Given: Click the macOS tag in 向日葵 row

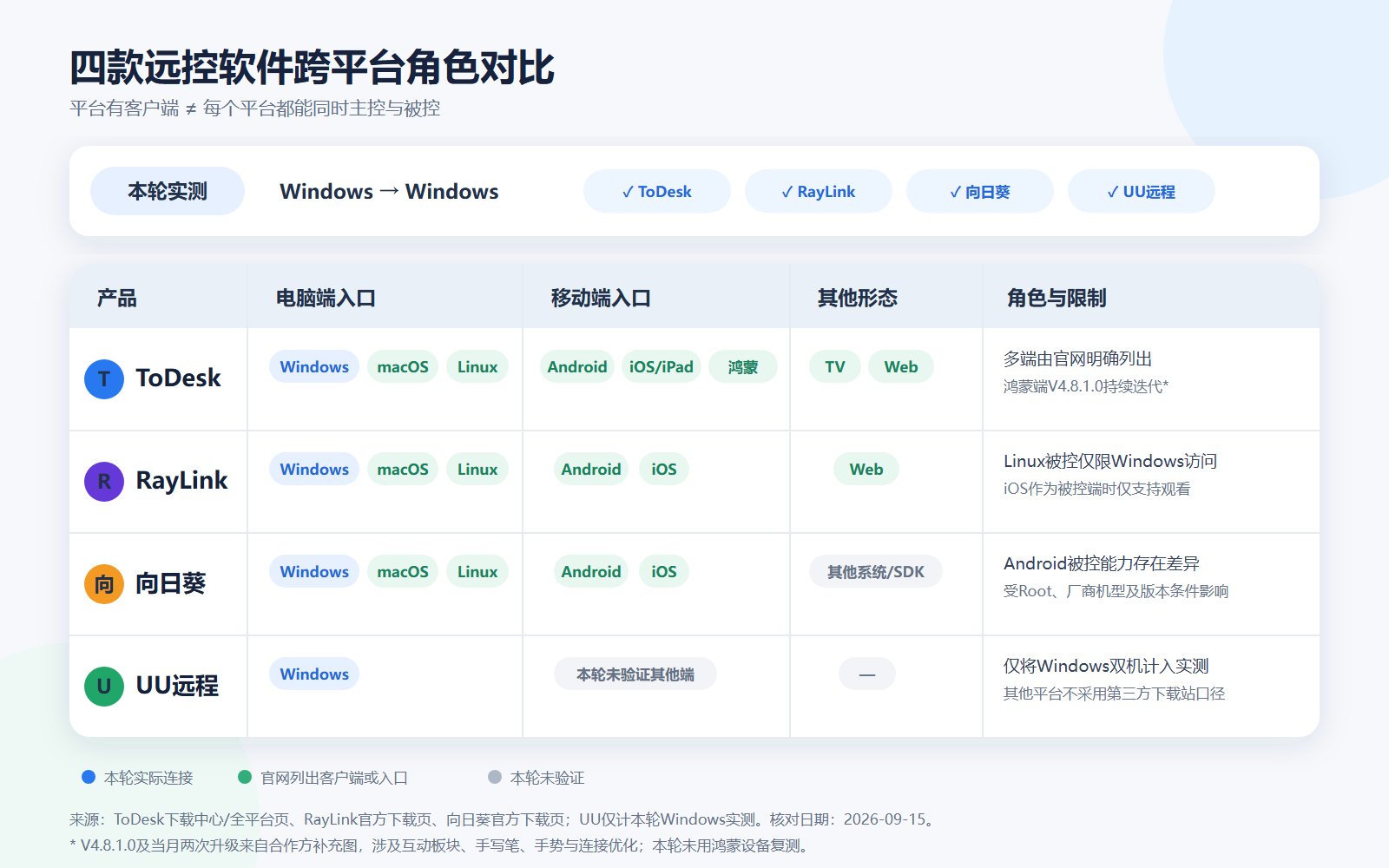Looking at the screenshot, I should point(403,571).
